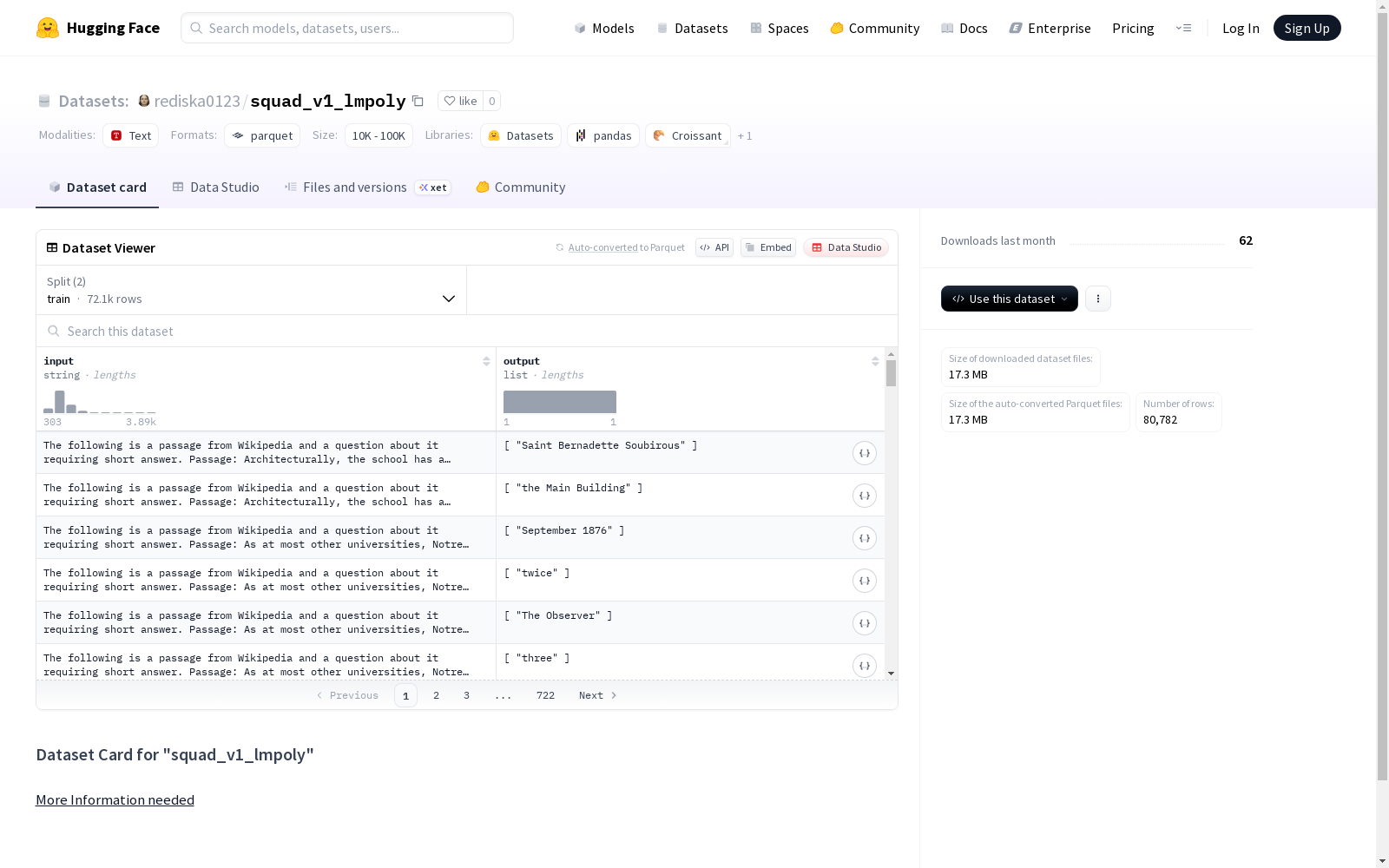Viewport: 1389px width, 868px height.
Task: Open the Split train dropdown
Action: (251, 290)
